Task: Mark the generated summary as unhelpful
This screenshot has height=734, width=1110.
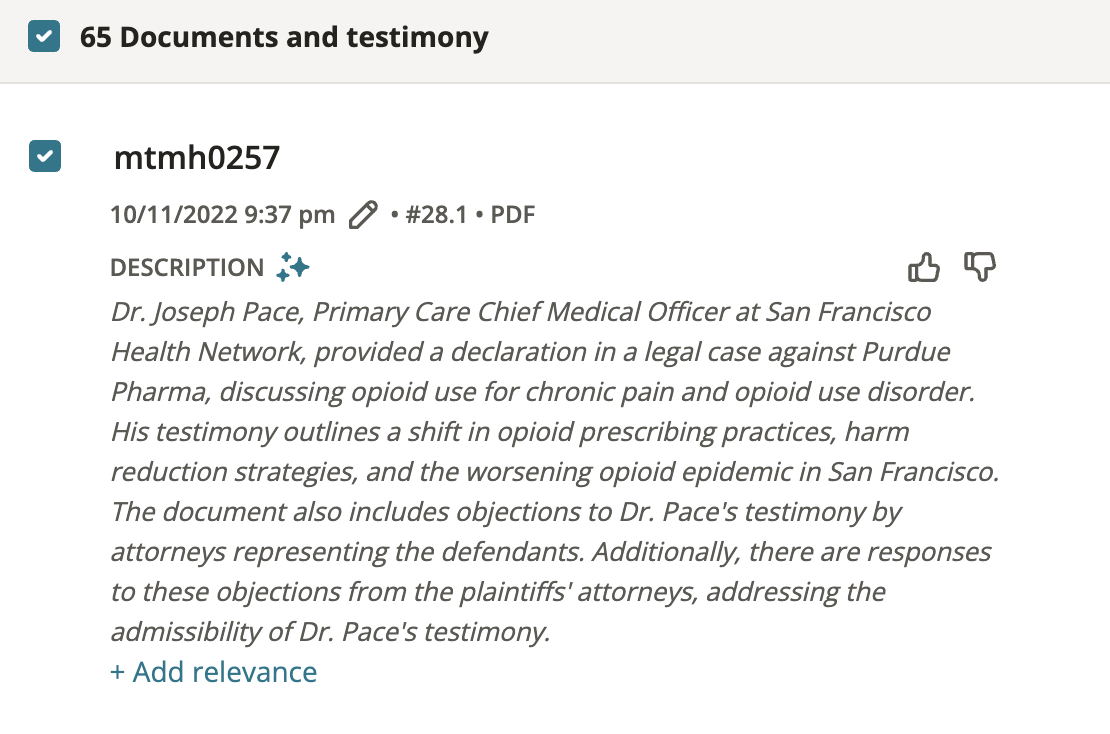Action: click(980, 267)
